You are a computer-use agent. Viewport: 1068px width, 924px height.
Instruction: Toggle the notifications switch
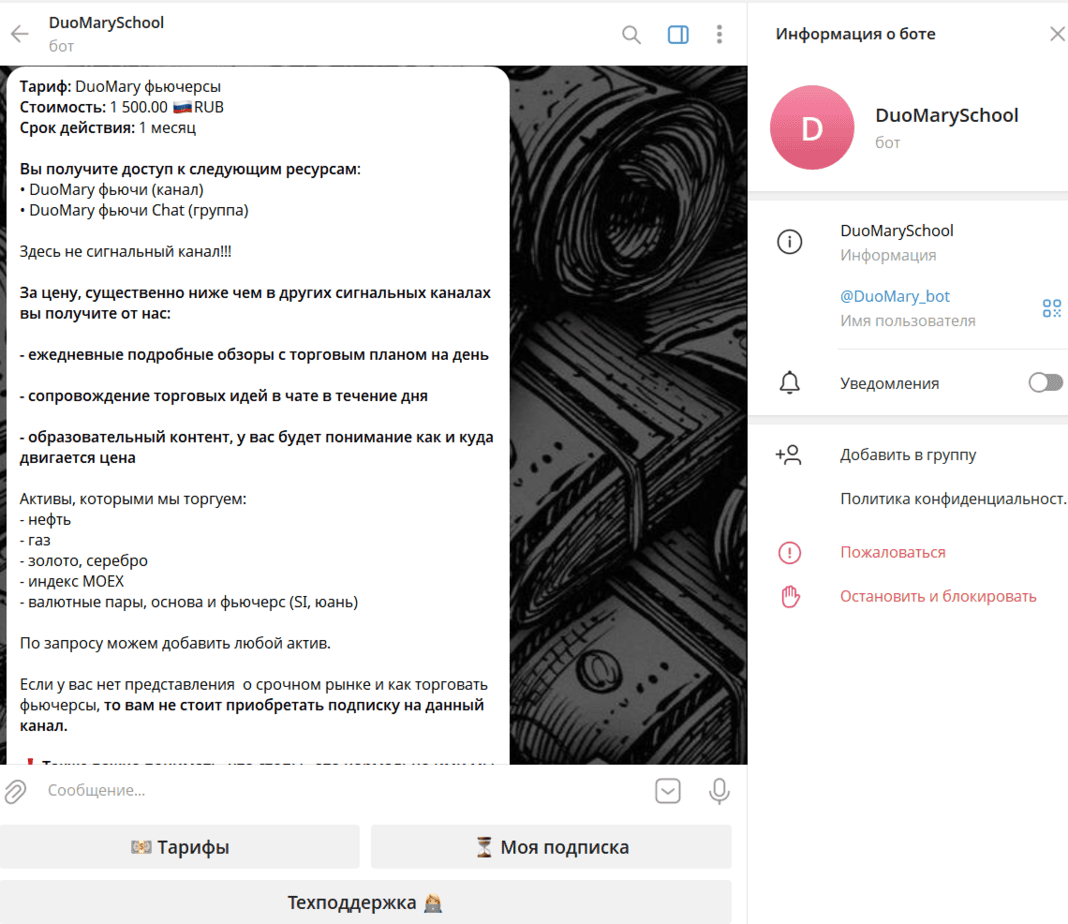(x=1045, y=383)
